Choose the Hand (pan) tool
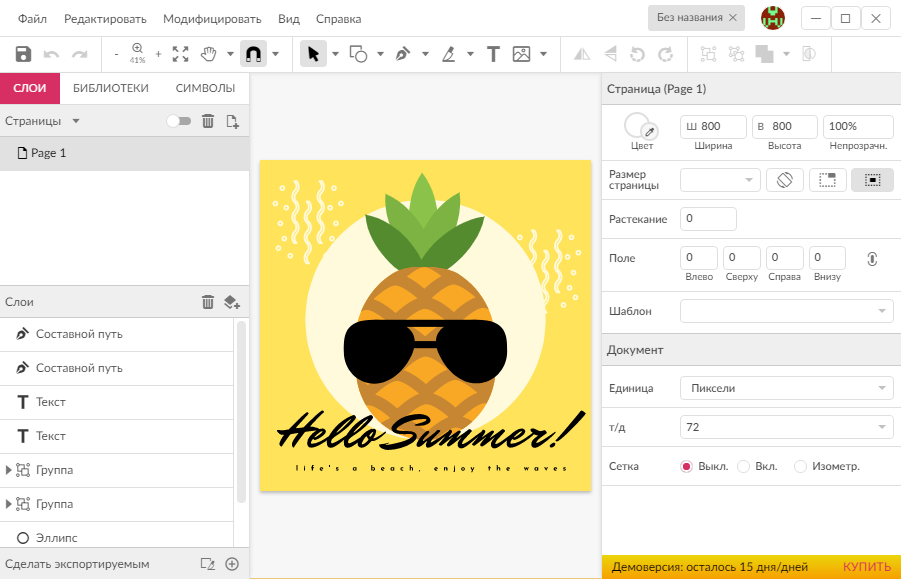Viewport: 901px width, 579px height. click(211, 54)
